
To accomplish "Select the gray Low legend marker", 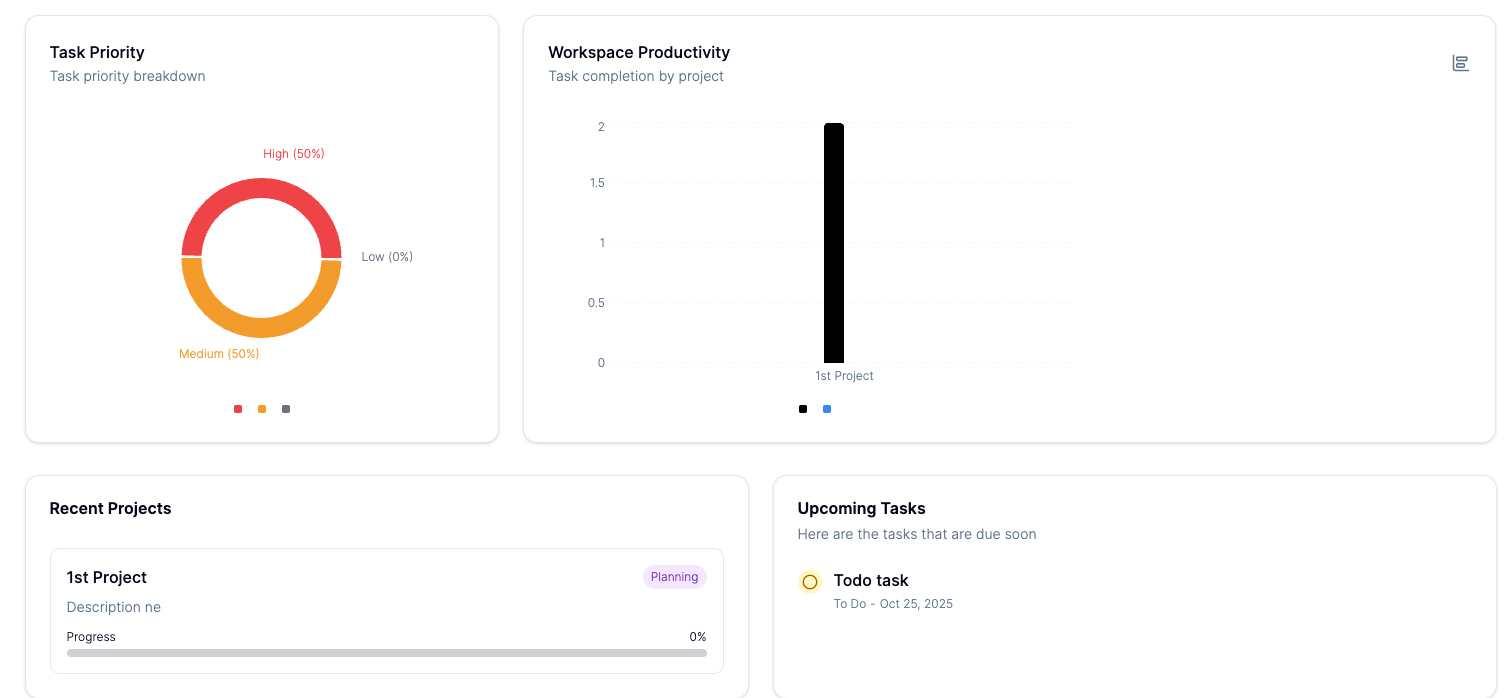I will tap(285, 408).
